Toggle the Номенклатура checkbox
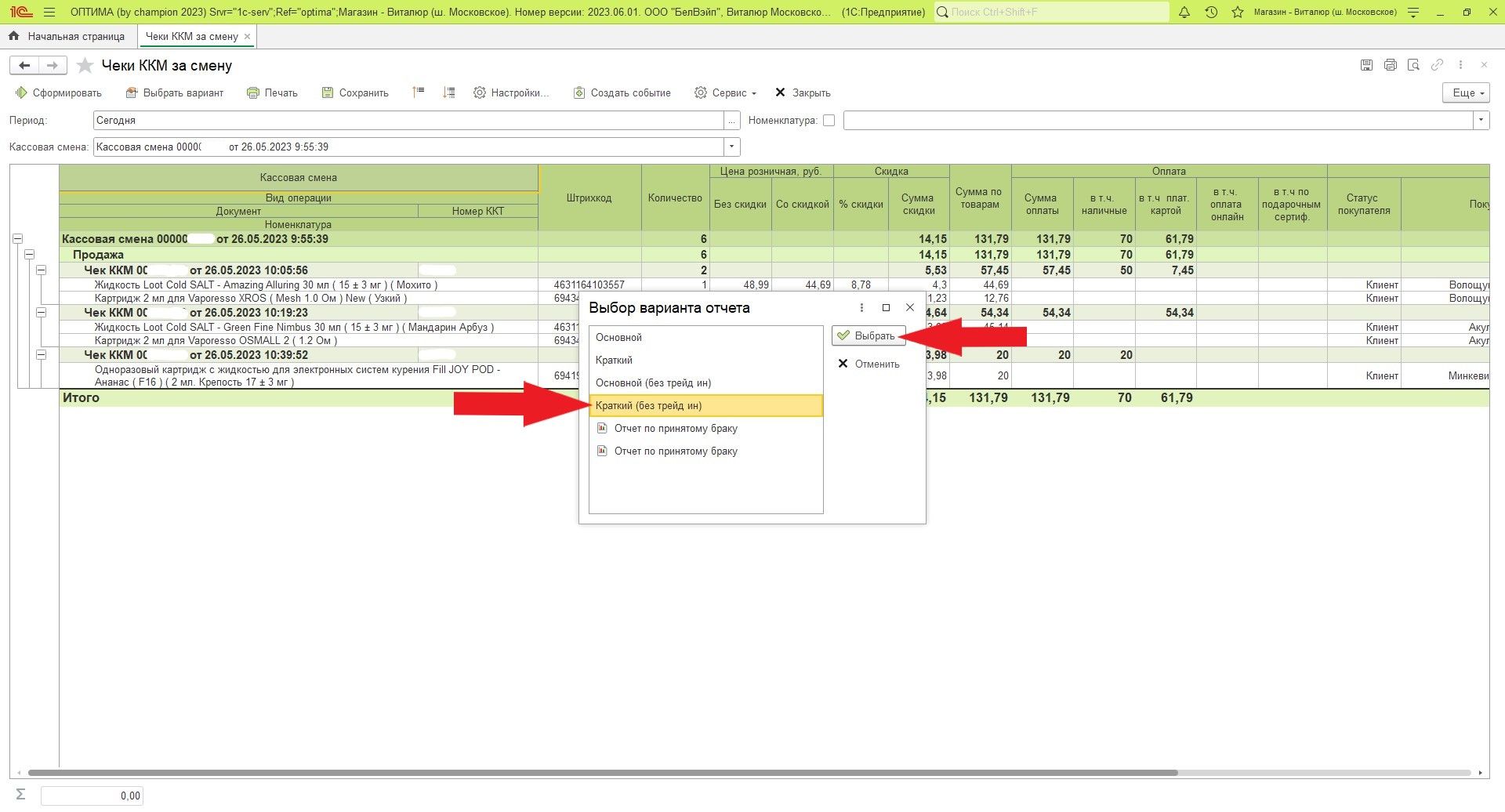This screenshot has height=812, width=1505. click(x=829, y=121)
